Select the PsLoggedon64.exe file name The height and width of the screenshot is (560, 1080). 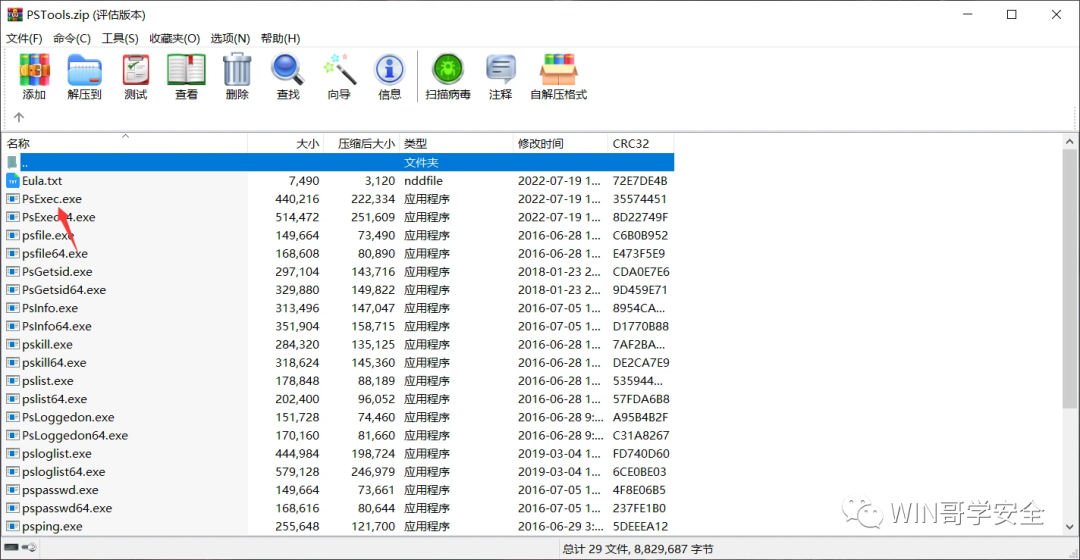75,435
